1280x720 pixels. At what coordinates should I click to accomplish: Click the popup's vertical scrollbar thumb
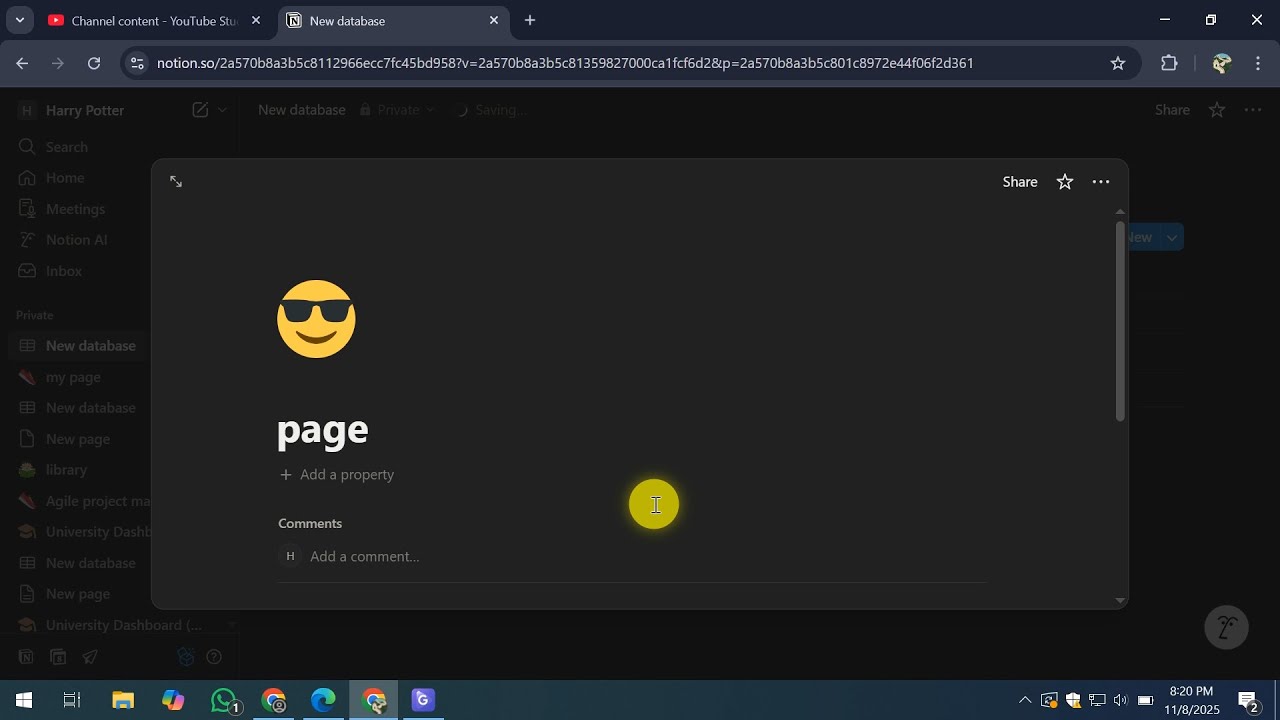(x=1120, y=320)
